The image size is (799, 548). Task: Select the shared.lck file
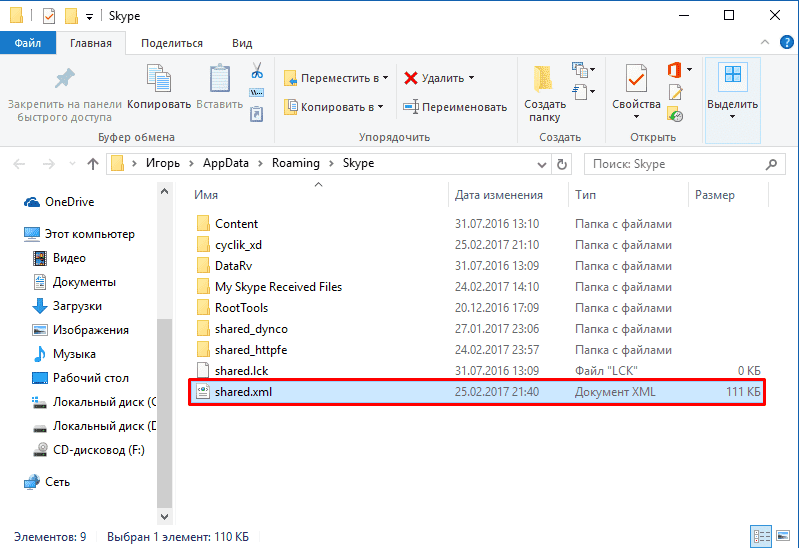[x=477, y=371]
